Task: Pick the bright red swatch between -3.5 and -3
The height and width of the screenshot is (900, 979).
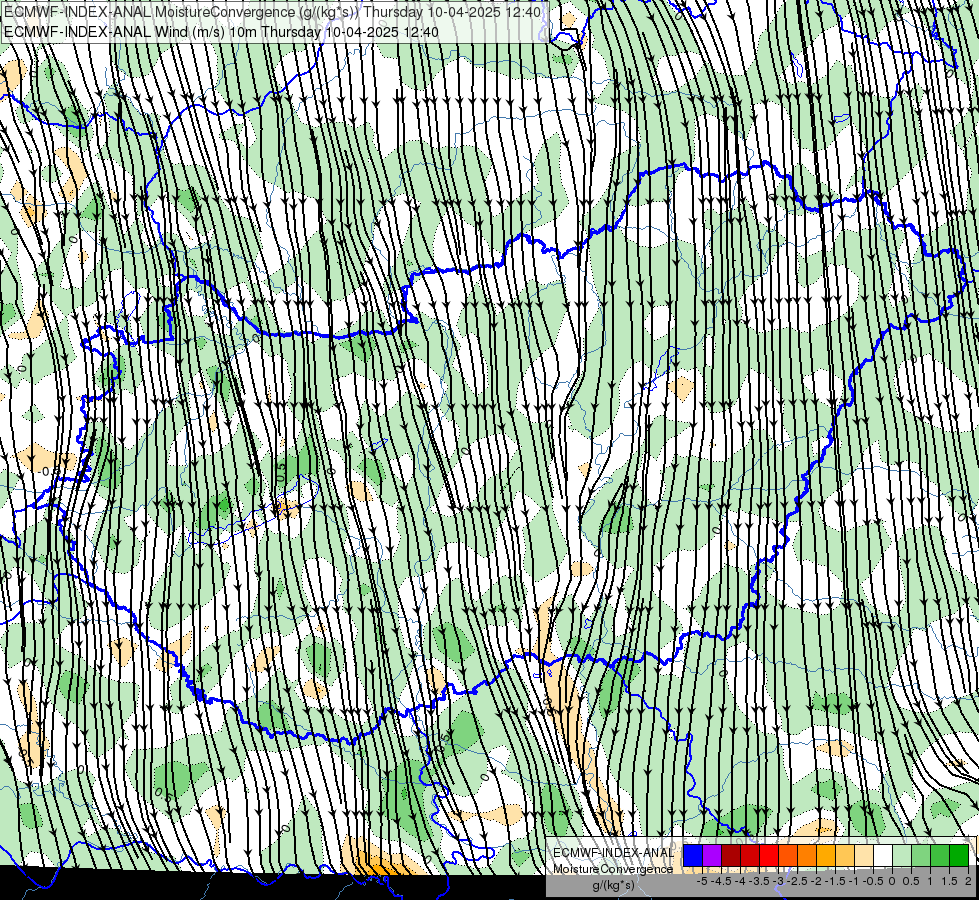Action: point(769,856)
